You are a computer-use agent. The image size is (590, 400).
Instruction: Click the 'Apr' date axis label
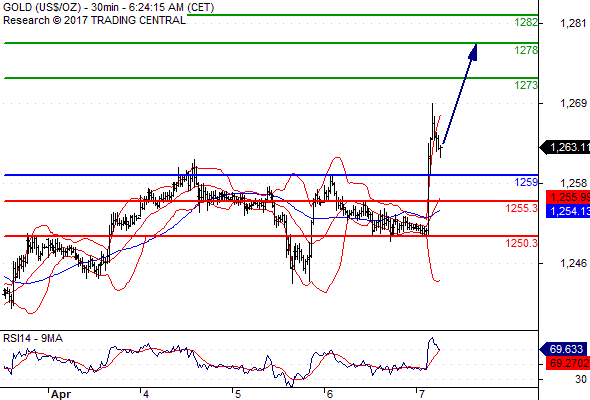61,394
